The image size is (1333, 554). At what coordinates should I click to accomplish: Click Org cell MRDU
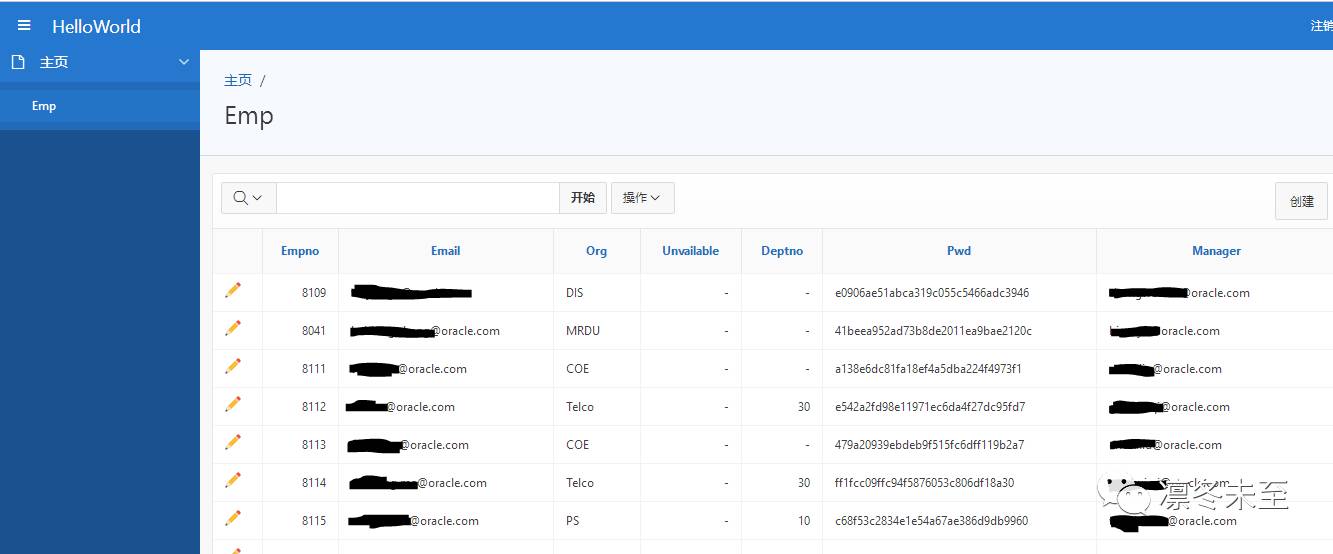583,331
